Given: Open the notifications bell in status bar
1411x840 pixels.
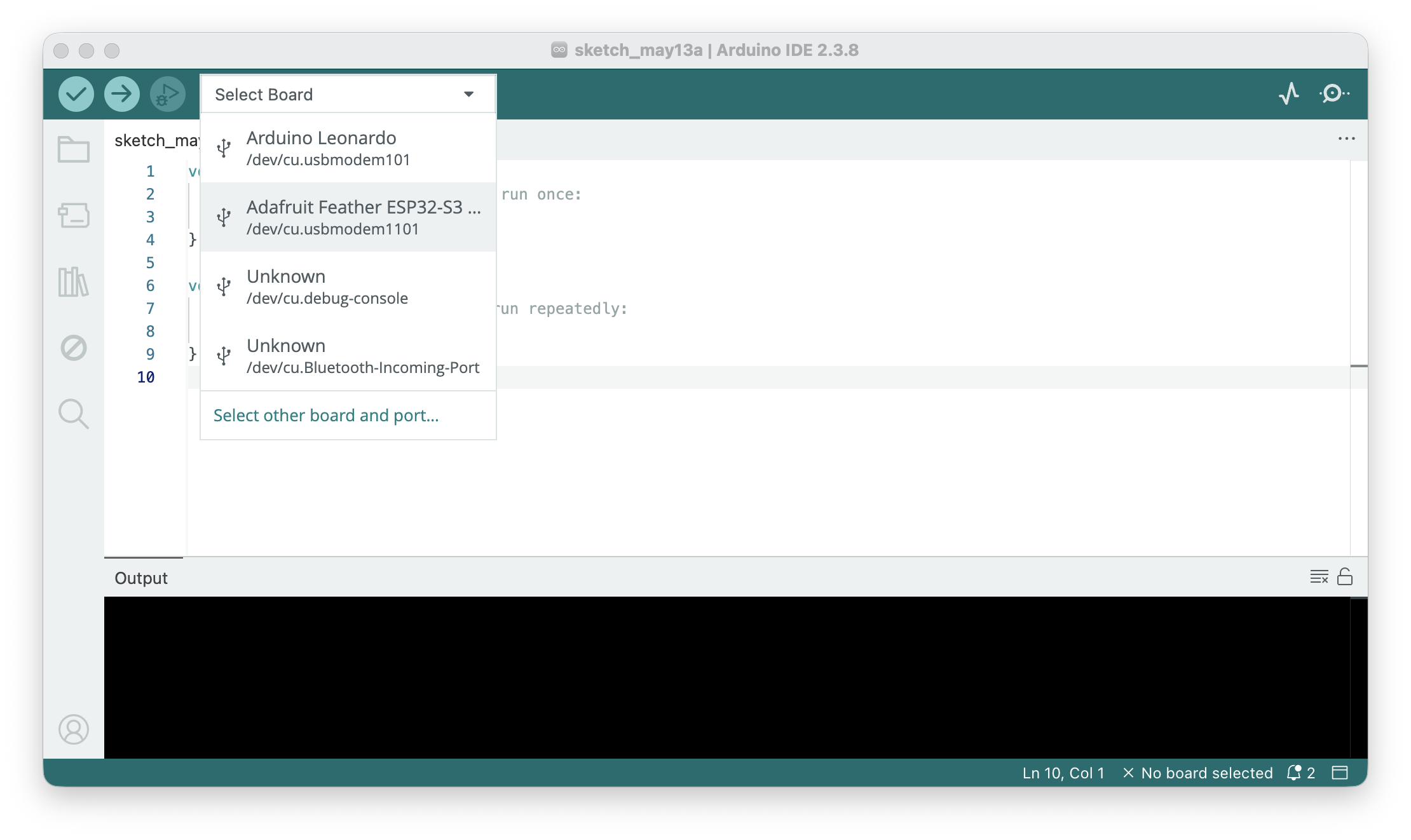Looking at the screenshot, I should [1300, 773].
